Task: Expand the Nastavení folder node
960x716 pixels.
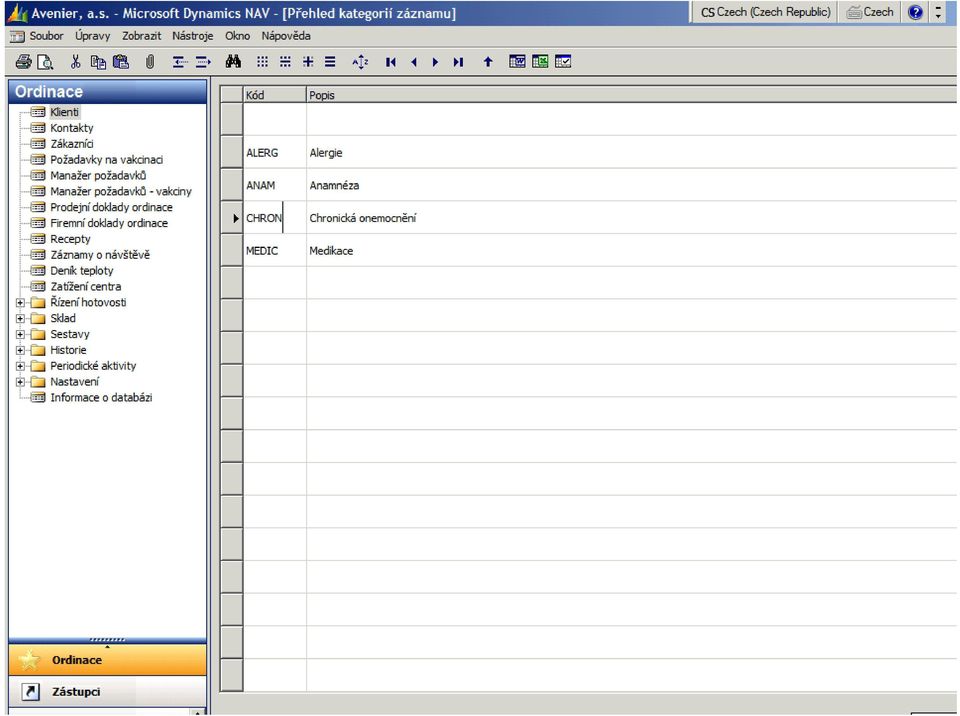Action: tap(20, 382)
